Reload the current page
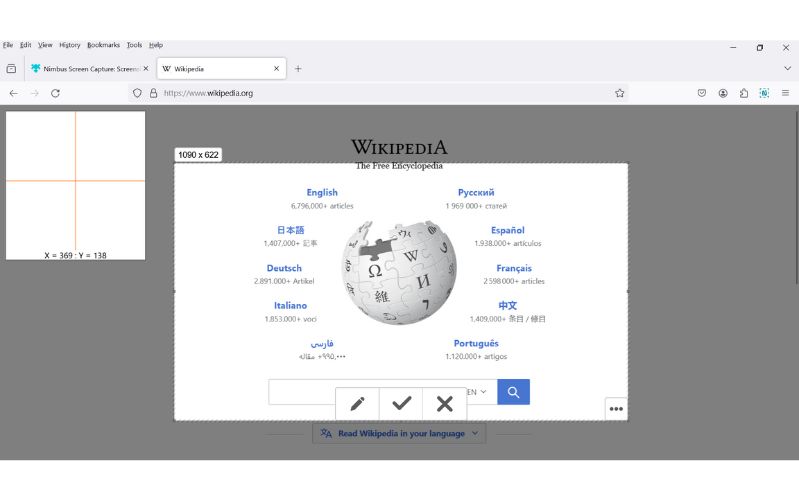 pos(56,93)
